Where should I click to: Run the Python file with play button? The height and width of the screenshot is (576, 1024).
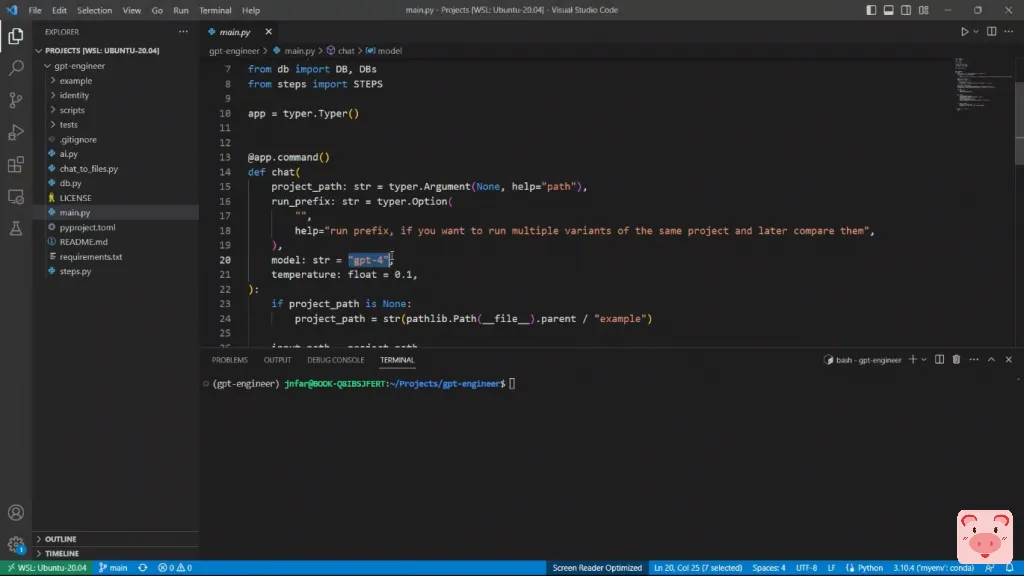pos(964,32)
